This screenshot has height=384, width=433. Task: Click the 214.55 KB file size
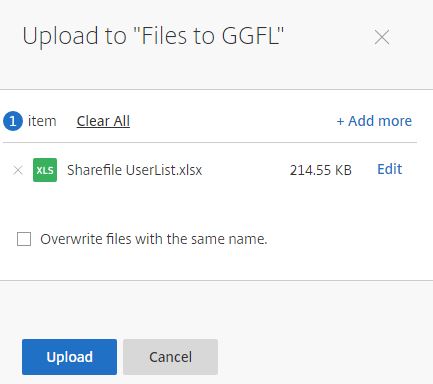pyautogui.click(x=321, y=170)
